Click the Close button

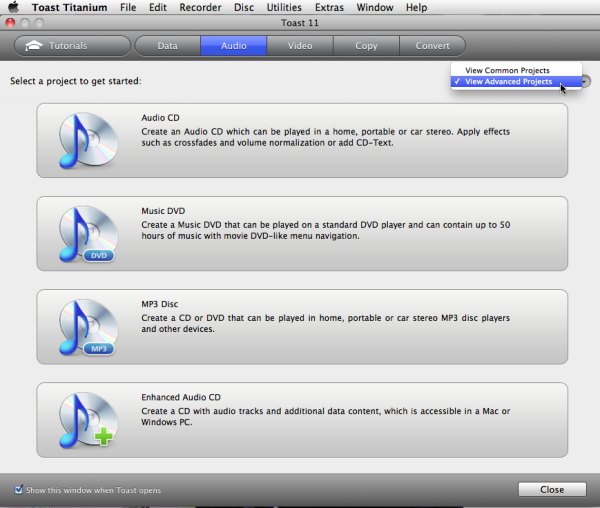pos(552,489)
